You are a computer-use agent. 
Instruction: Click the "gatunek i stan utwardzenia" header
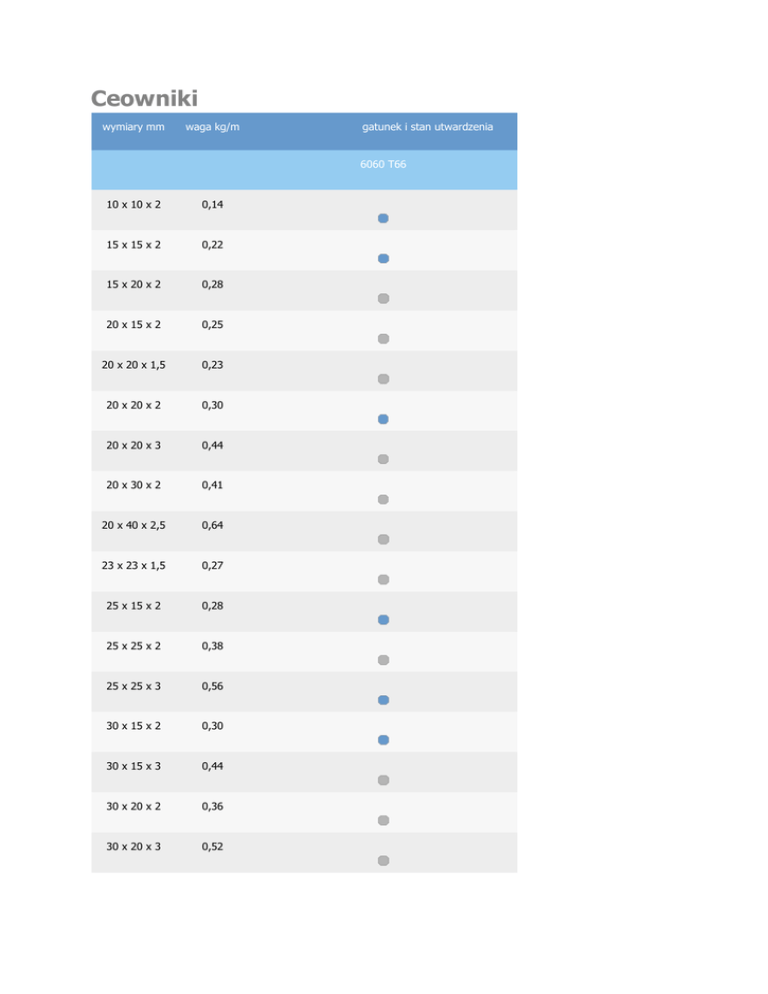coord(426,127)
